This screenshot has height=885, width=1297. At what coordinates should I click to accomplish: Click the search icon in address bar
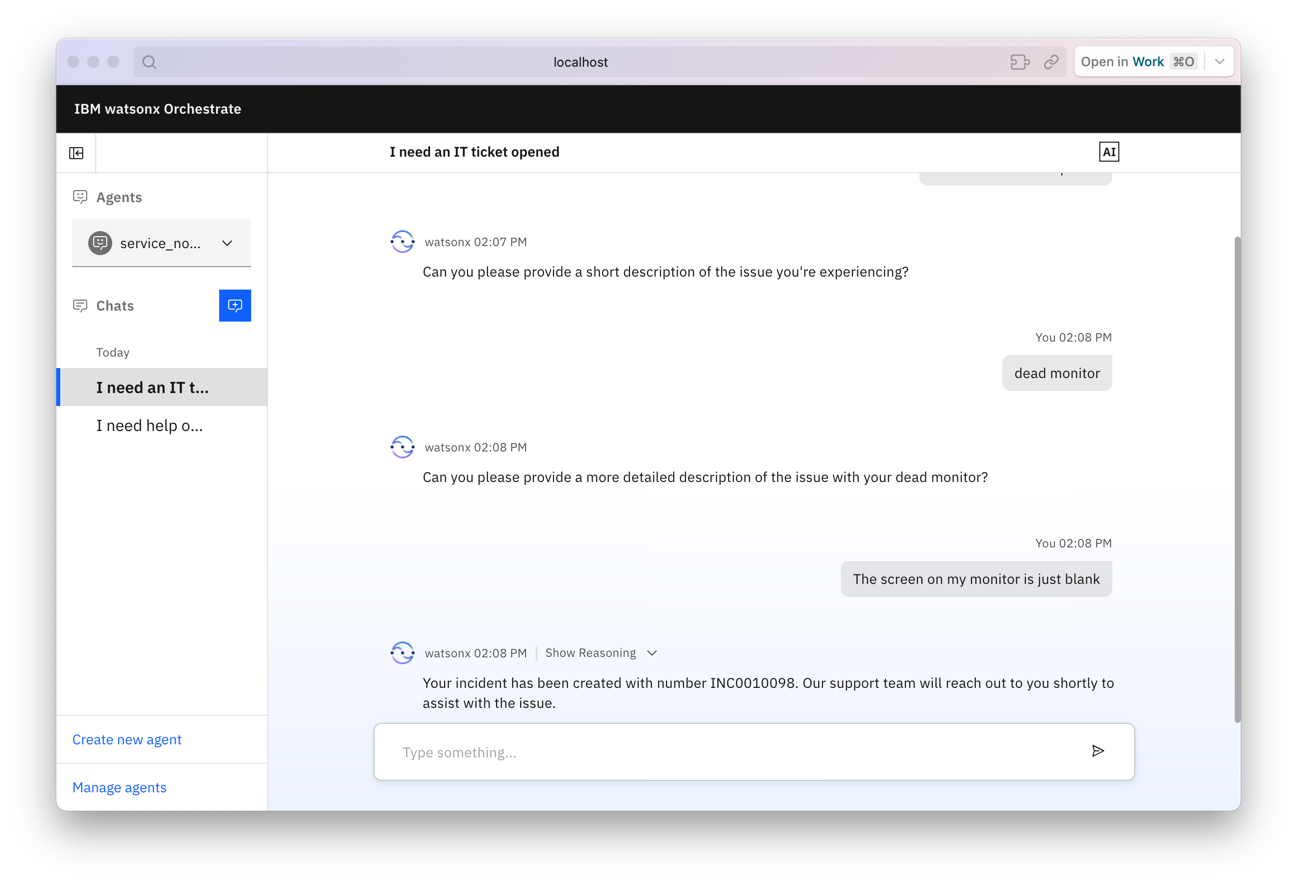149,62
